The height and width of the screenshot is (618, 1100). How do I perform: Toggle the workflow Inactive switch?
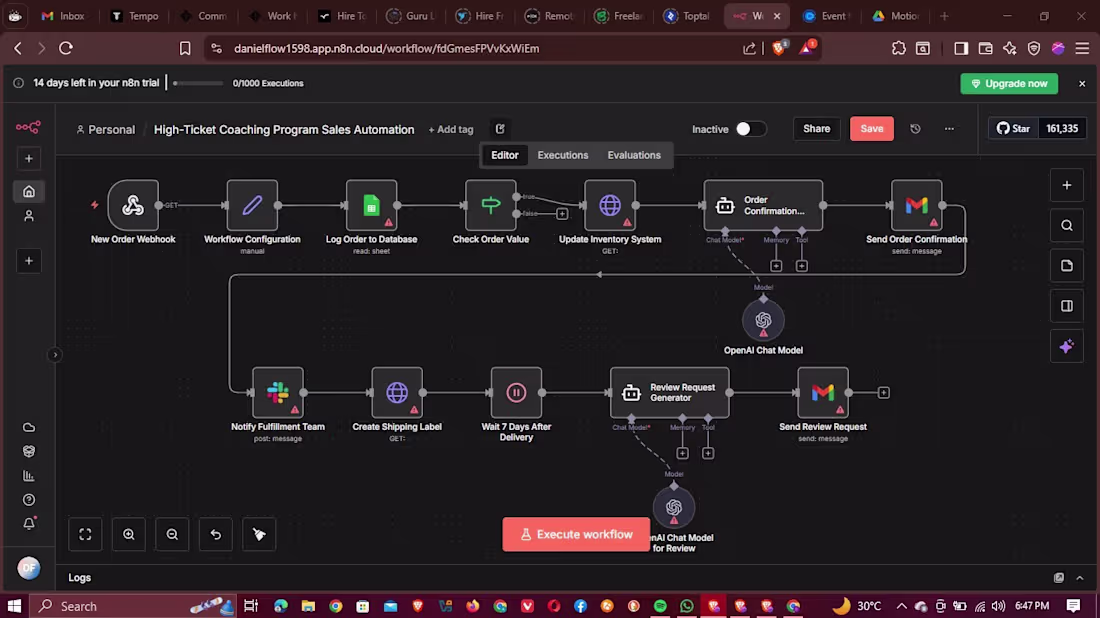coord(750,129)
